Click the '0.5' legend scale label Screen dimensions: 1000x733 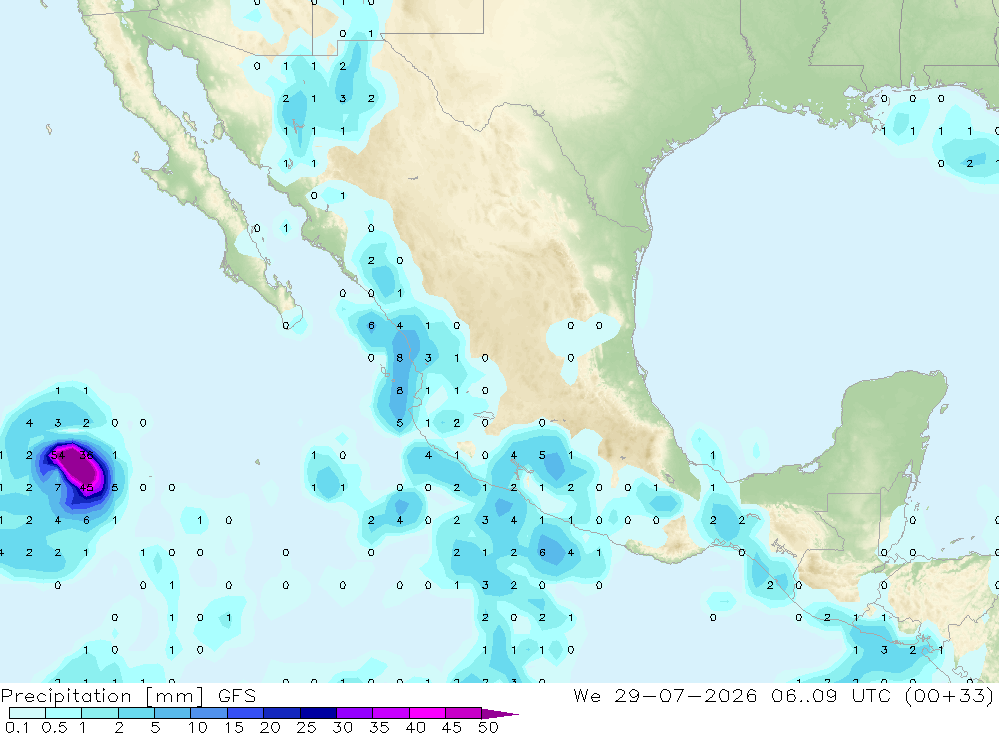(x=54, y=727)
